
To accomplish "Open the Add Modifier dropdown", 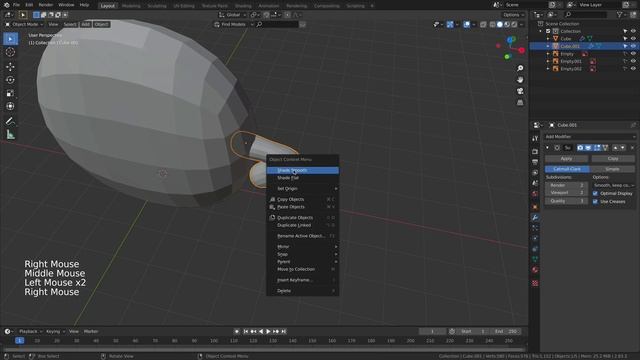I will point(590,137).
